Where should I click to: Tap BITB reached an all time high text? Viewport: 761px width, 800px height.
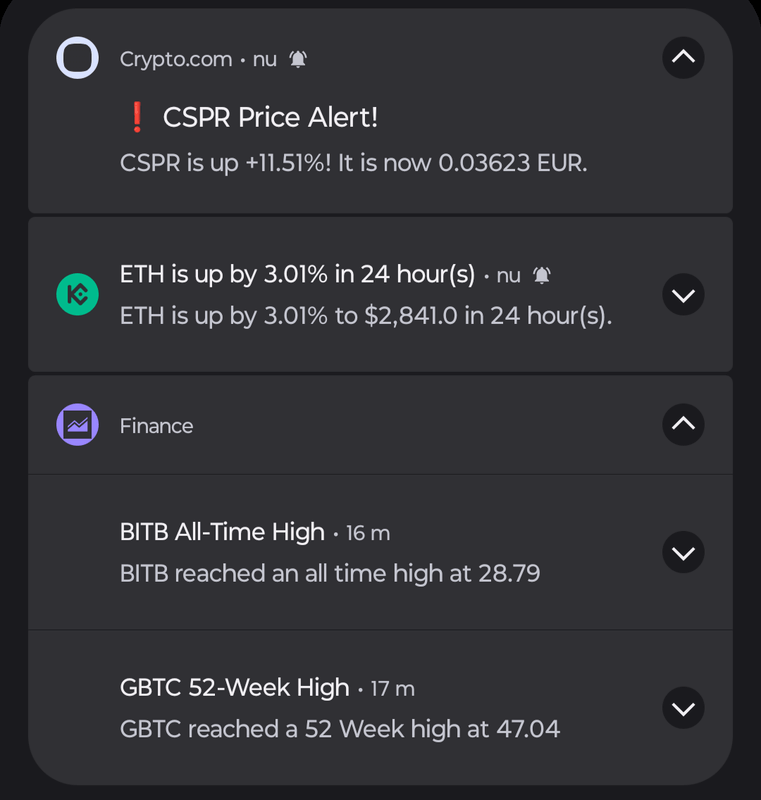pyautogui.click(x=330, y=574)
